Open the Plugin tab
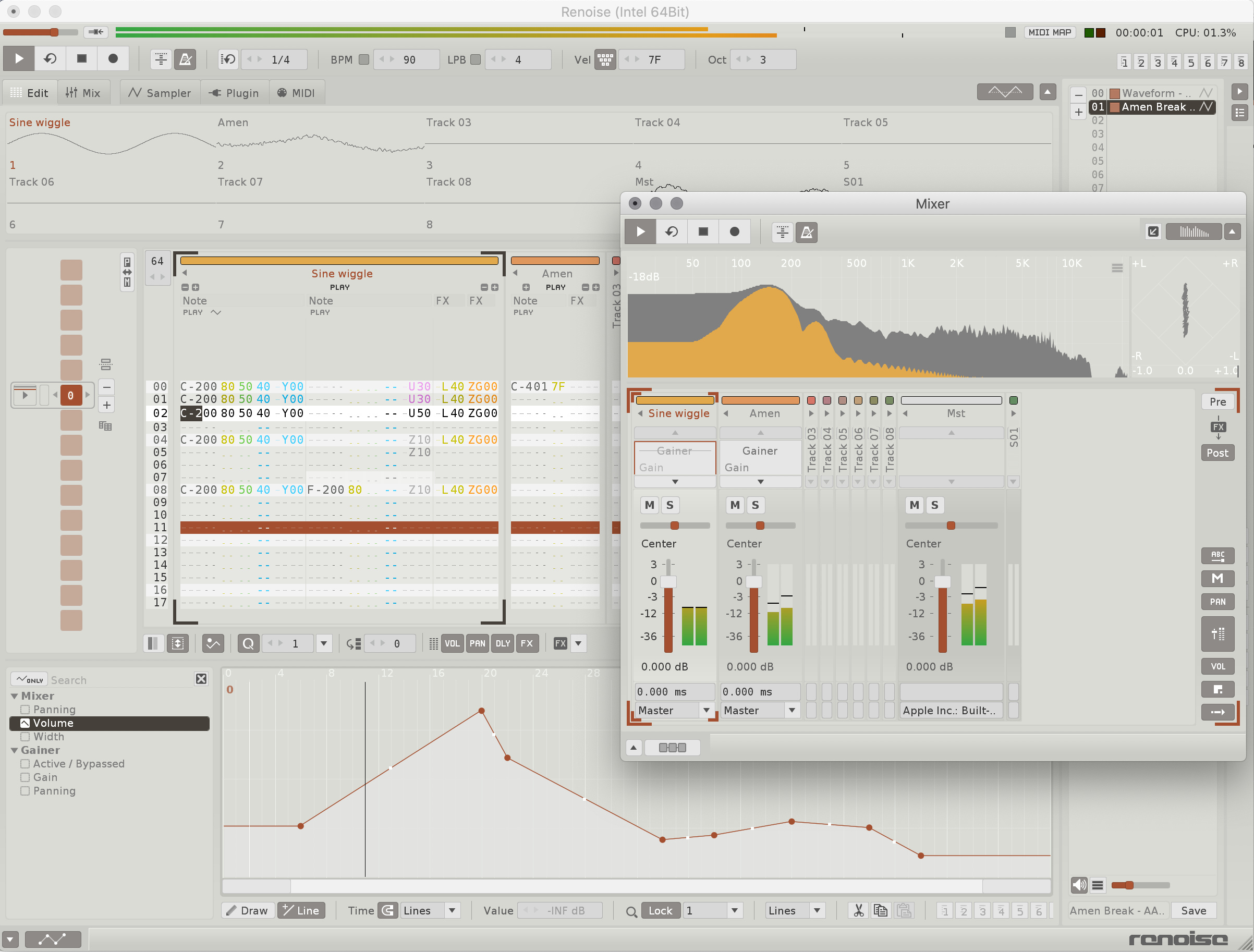 pyautogui.click(x=234, y=92)
